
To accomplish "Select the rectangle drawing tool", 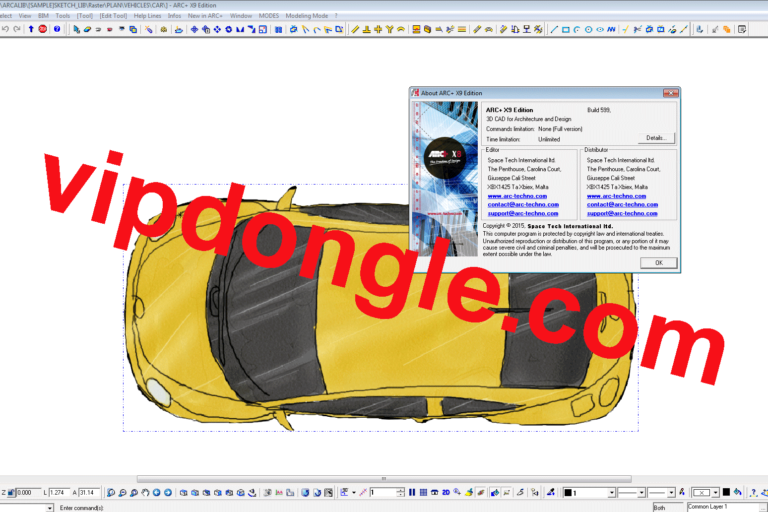I will 566,29.
